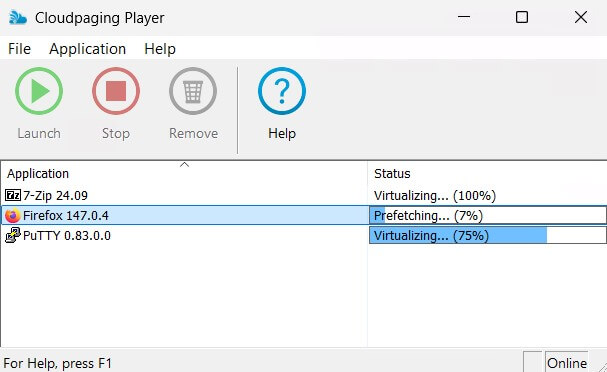
Task: Close the Cloudpaging Player window
Action: coord(581,17)
